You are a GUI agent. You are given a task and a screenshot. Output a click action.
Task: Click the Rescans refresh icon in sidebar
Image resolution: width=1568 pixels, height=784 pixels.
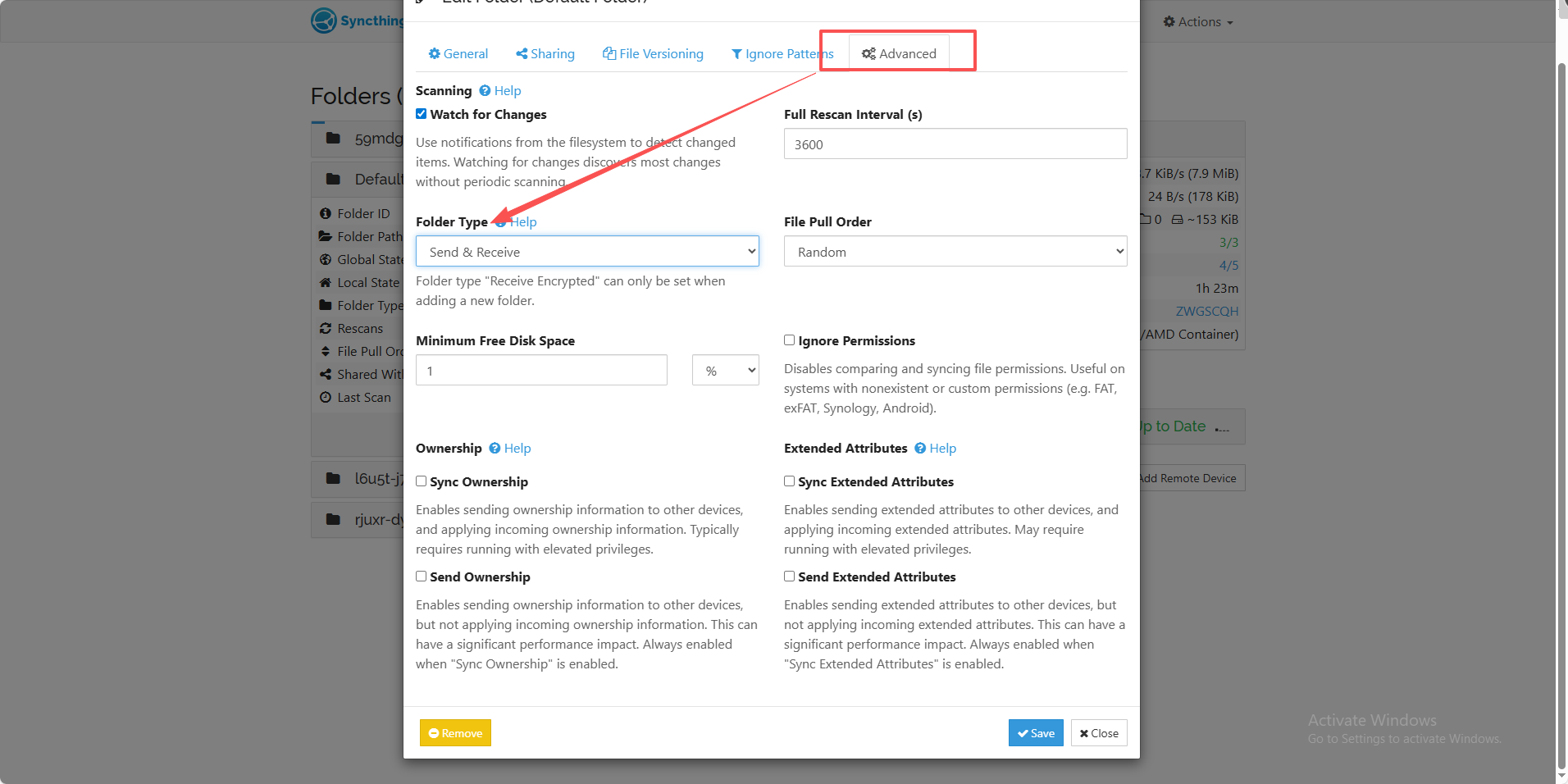tap(325, 328)
